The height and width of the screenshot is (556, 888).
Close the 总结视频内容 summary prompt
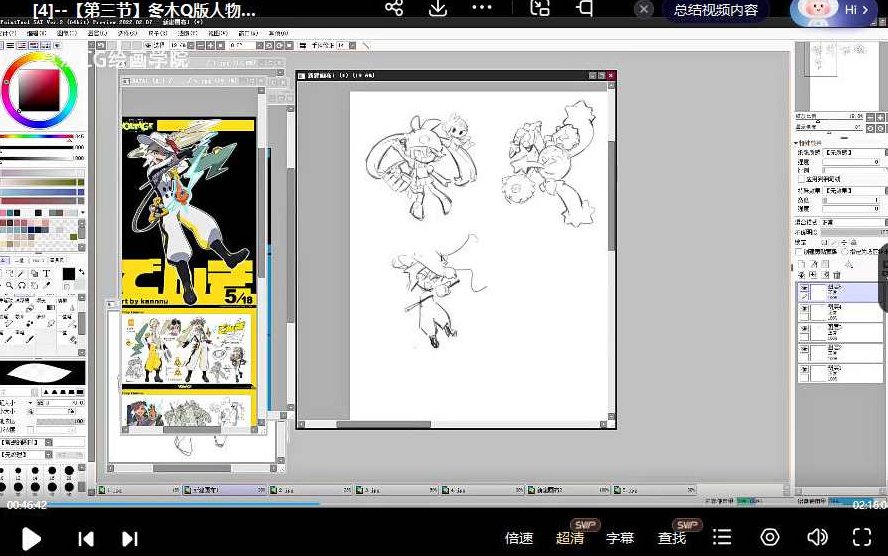645,9
